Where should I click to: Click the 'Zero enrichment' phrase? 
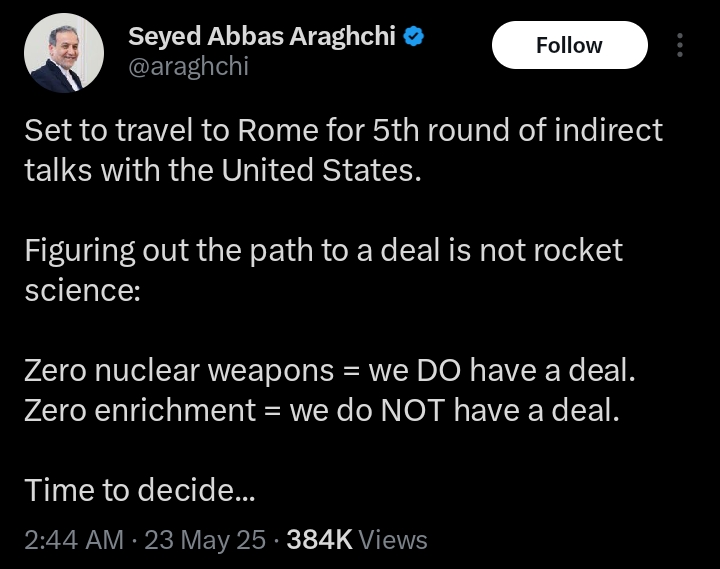point(140,410)
